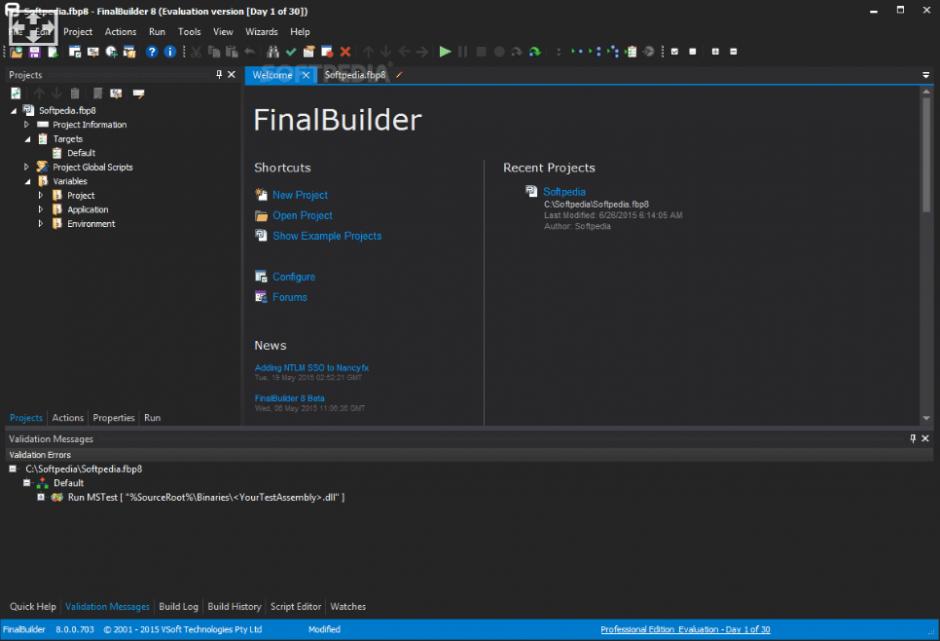
Task: Select the Default target tree item
Action: [x=81, y=153]
